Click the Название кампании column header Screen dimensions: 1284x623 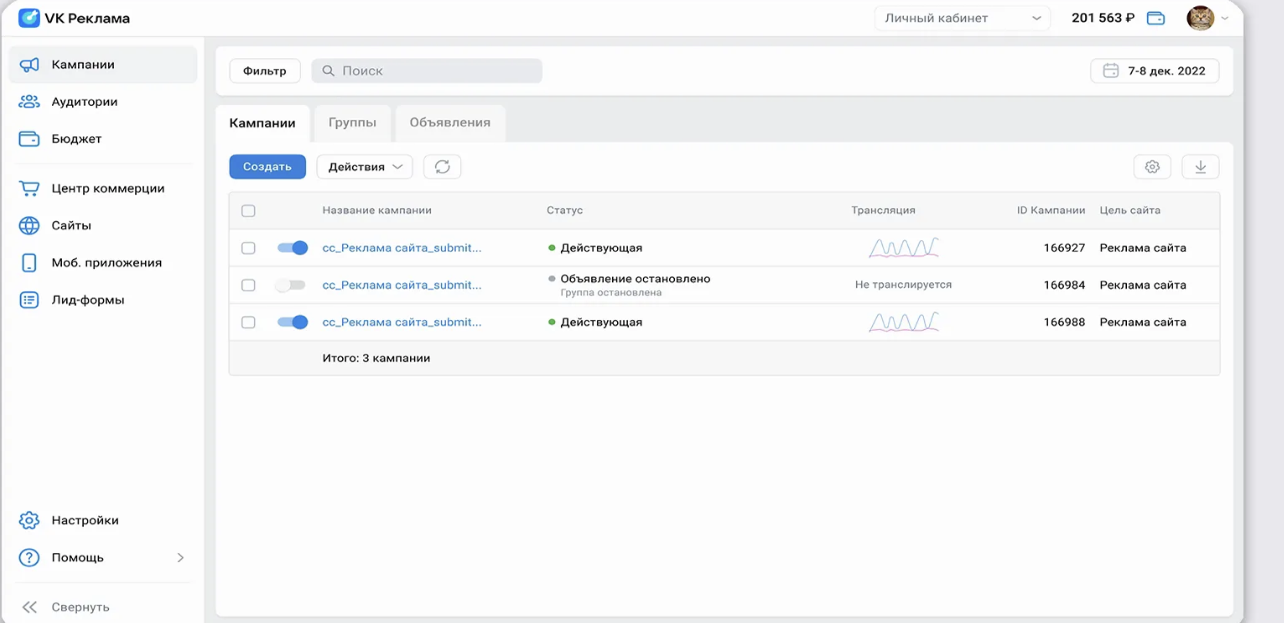[x=377, y=211]
